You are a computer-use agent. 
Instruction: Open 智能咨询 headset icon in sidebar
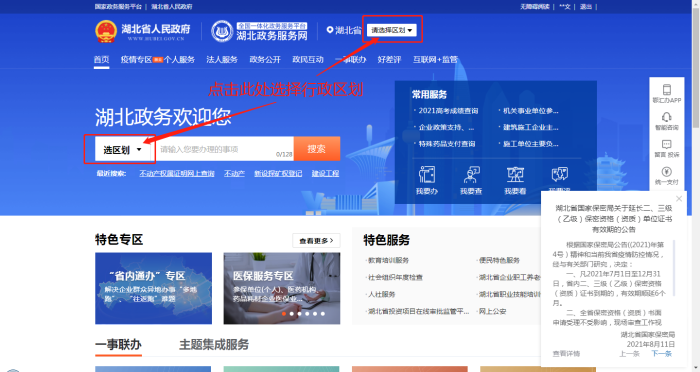[667, 117]
